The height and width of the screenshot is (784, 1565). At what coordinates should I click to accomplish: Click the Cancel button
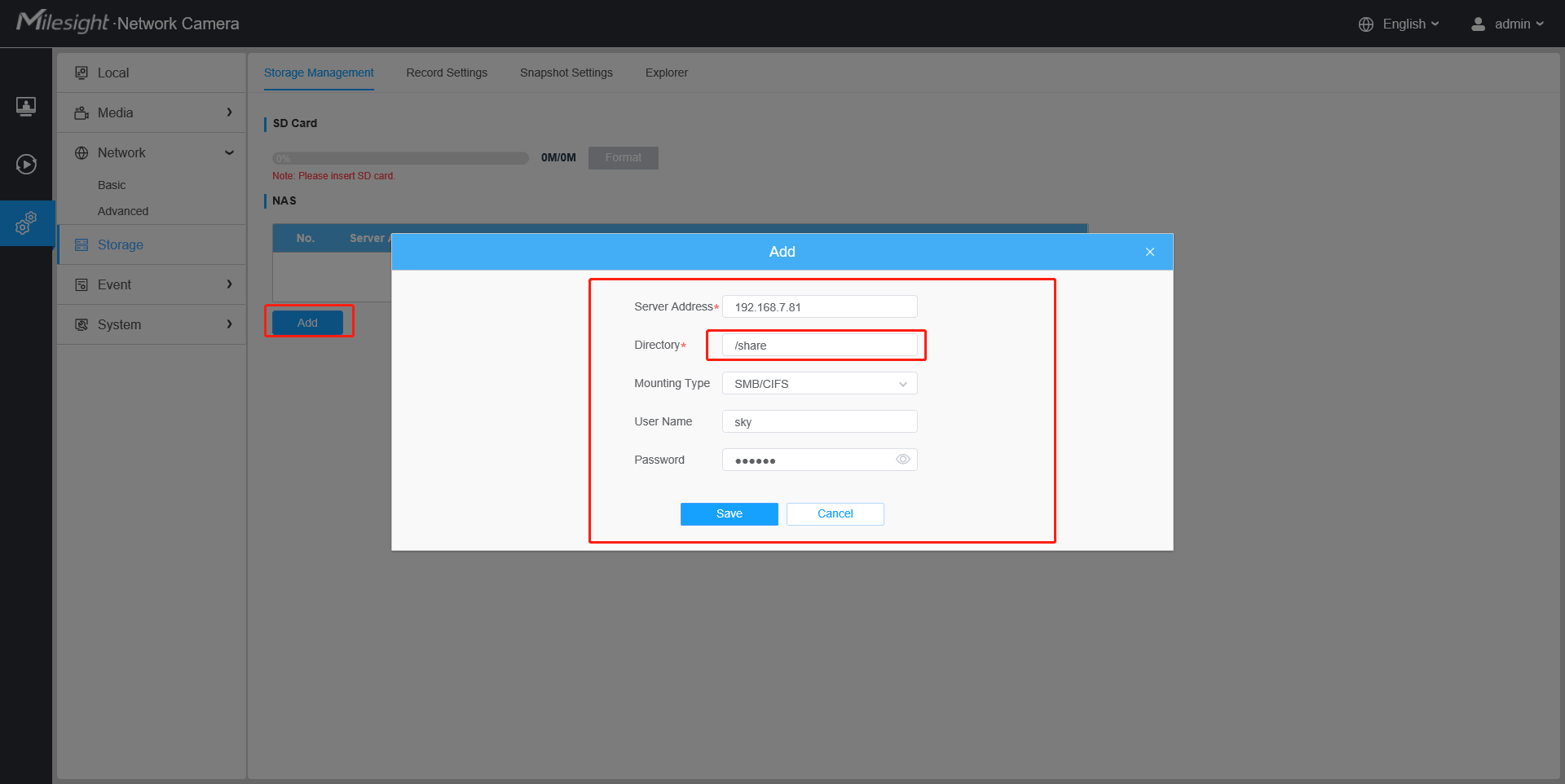tap(835, 514)
